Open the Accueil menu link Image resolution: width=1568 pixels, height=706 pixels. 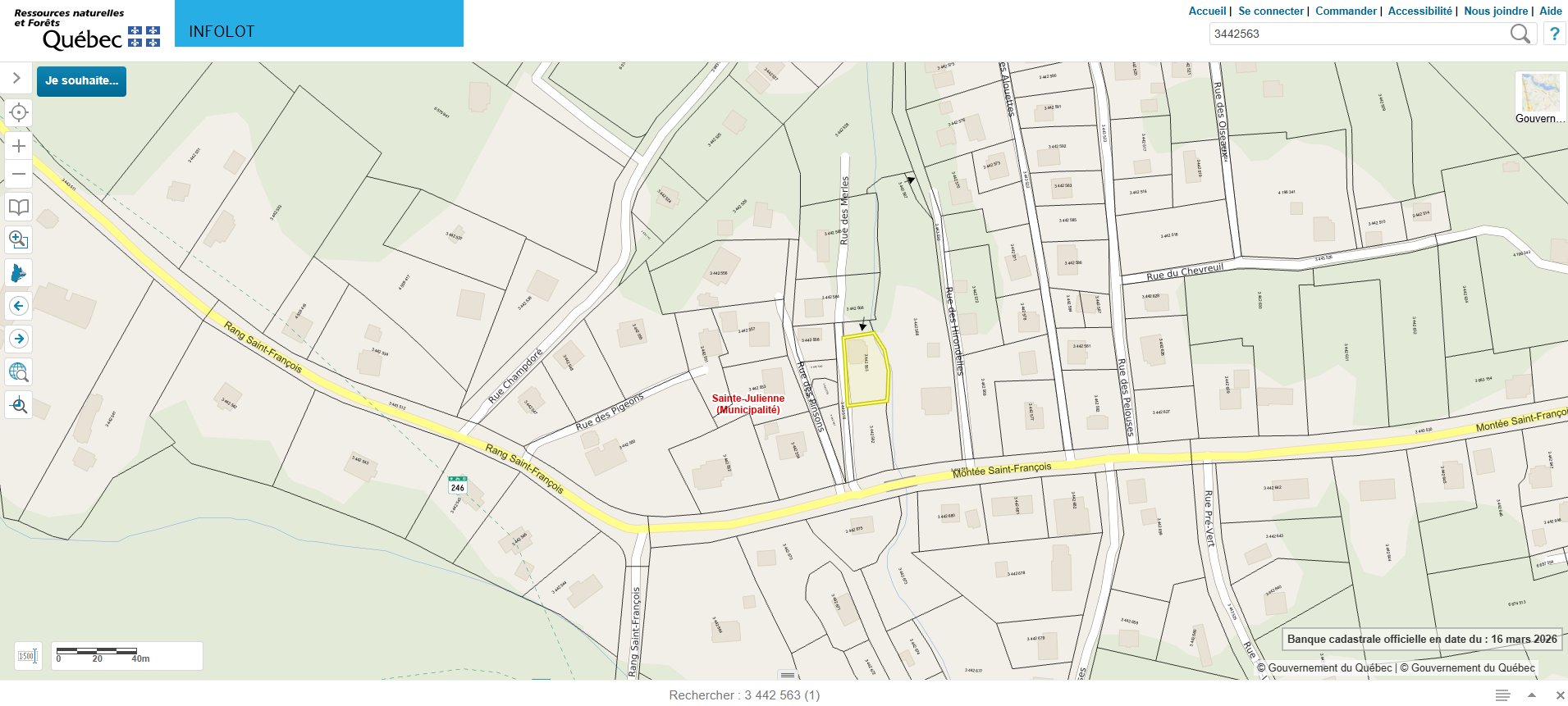click(x=1207, y=11)
